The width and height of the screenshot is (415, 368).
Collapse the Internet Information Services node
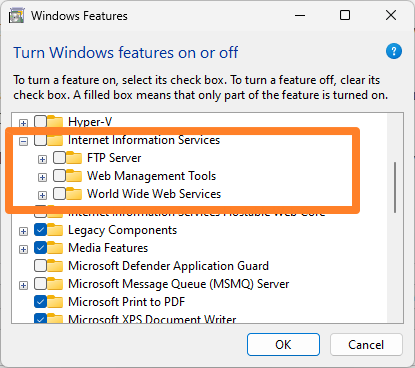23,141
